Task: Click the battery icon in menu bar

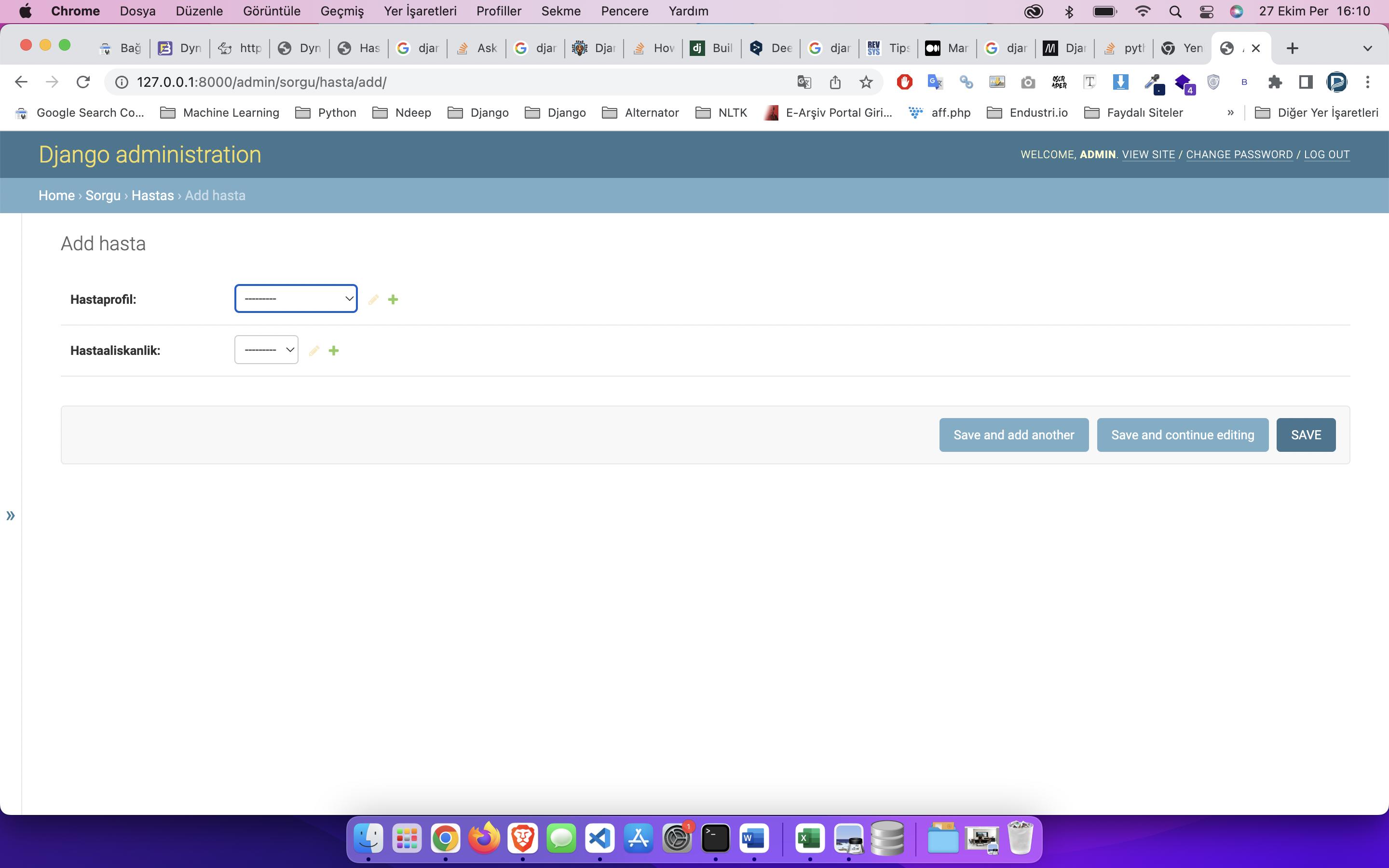Action: click(1104, 11)
